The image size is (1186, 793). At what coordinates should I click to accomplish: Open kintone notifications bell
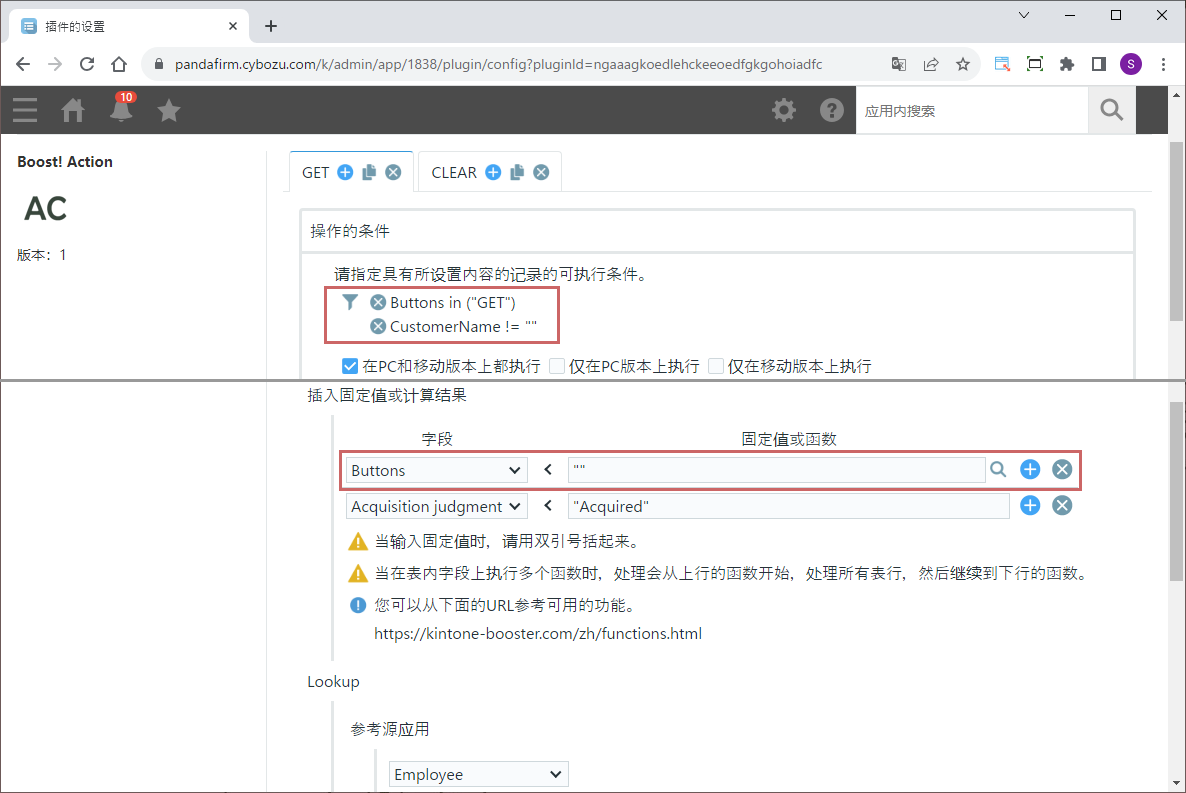121,110
